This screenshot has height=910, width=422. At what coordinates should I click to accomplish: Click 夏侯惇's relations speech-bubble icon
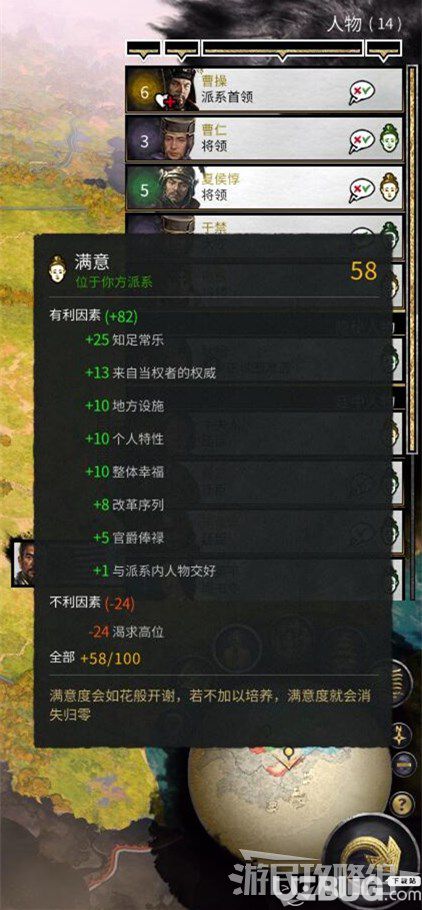[x=361, y=187]
